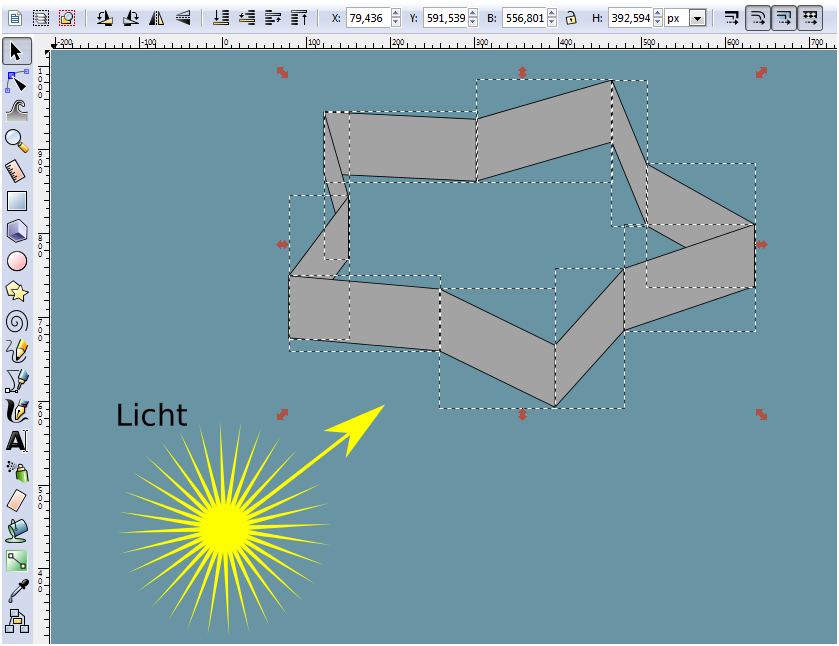Toggle scale stroke width option
839x646 pixels.
coord(732,18)
